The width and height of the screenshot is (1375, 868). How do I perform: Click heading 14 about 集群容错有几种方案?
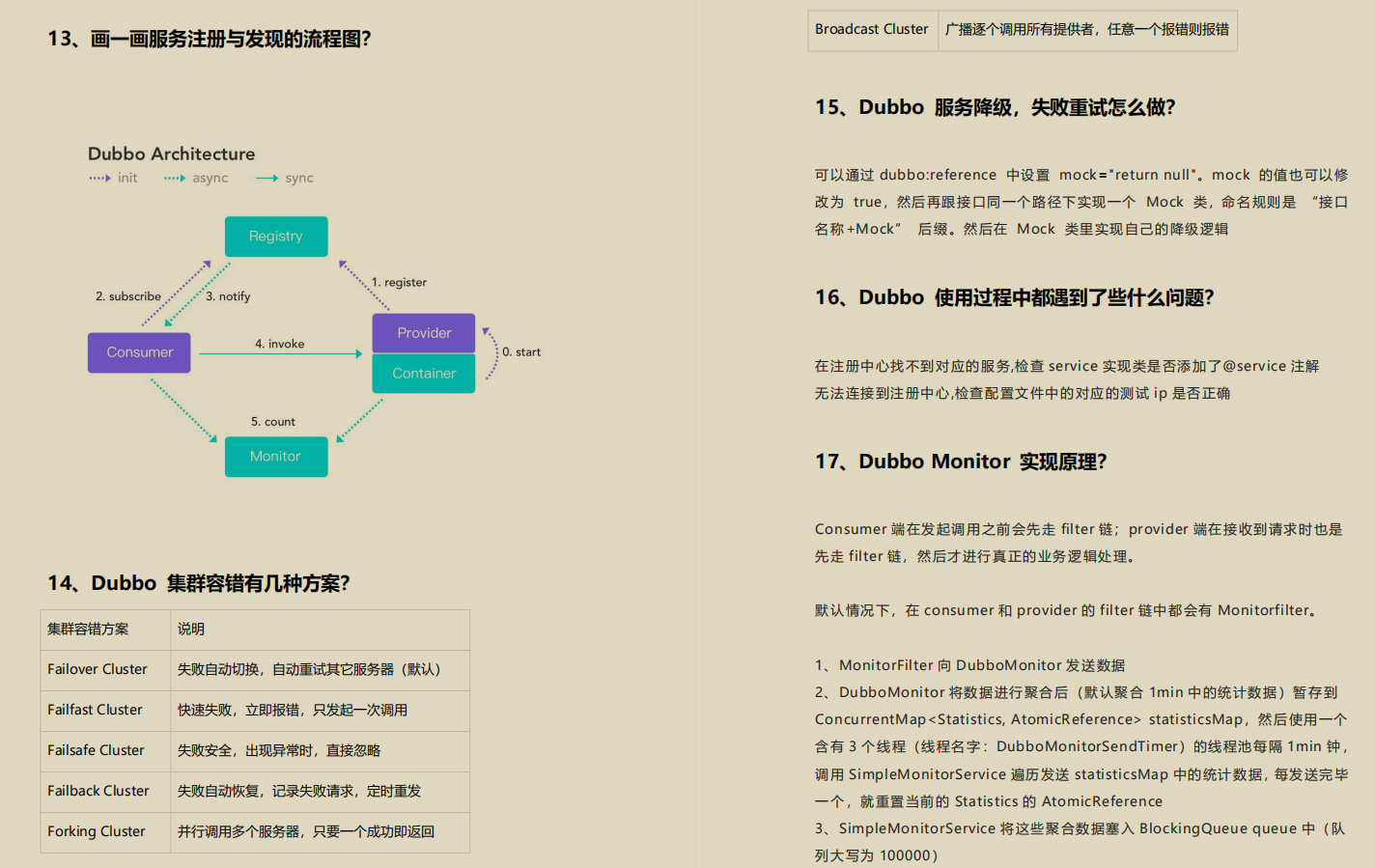pos(199,583)
